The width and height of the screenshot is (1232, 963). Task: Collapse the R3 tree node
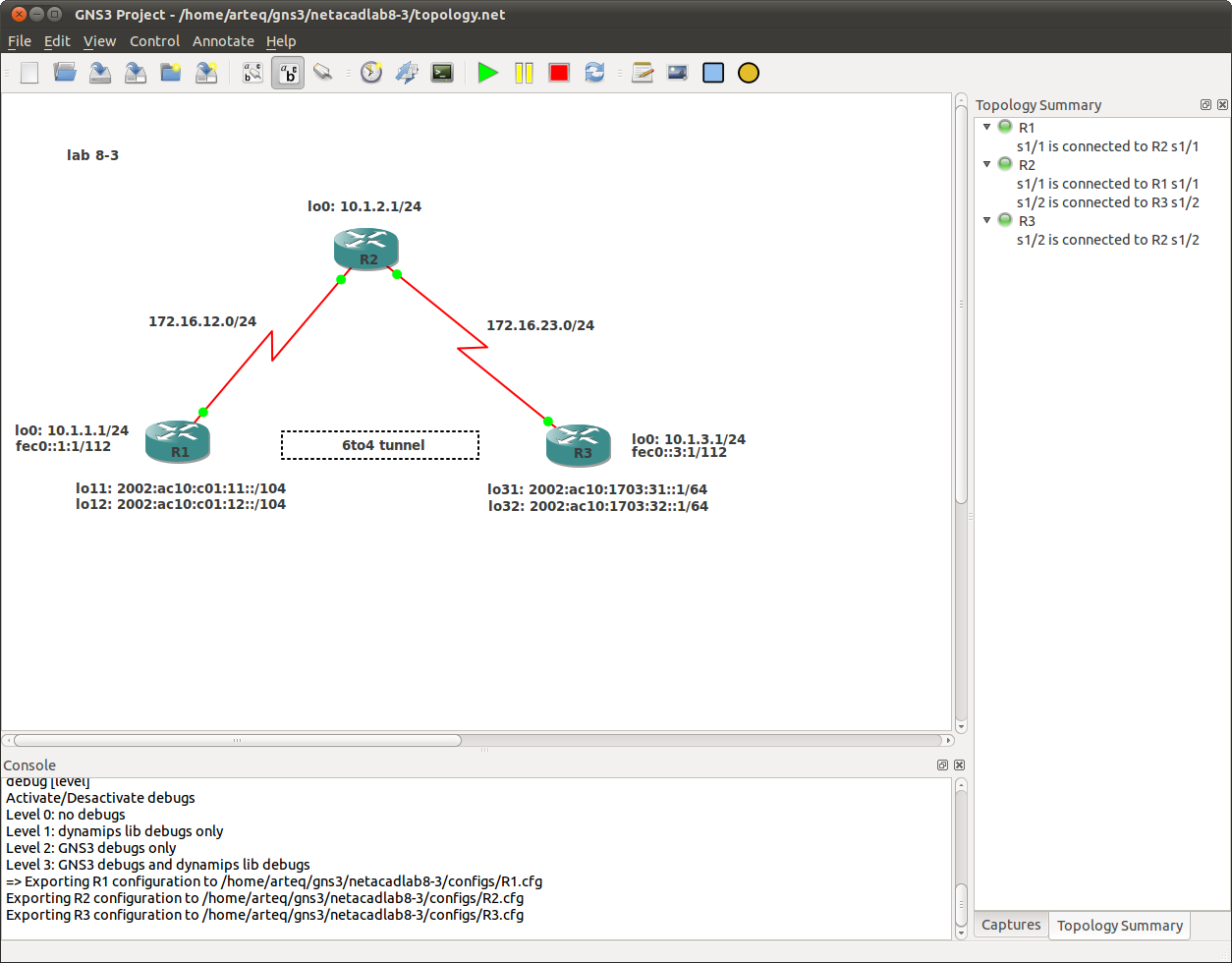coord(986,220)
